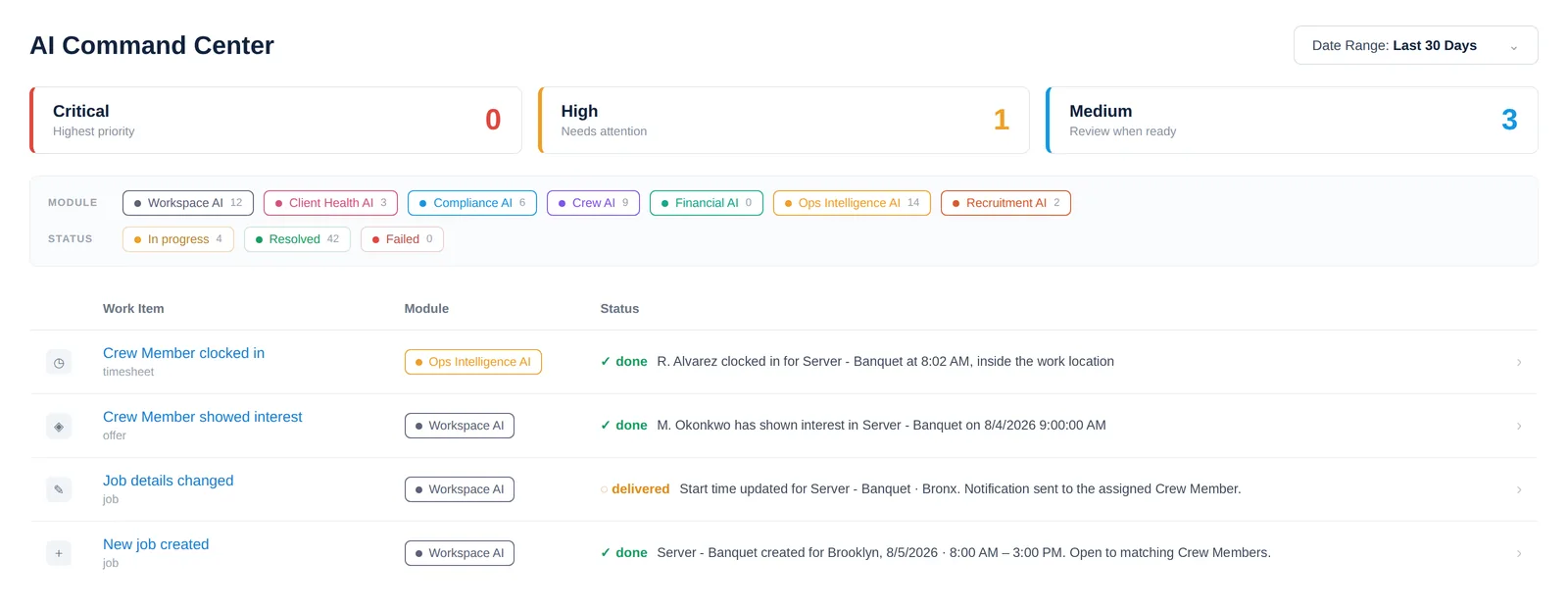Click the Module column header
Image resolution: width=1568 pixels, height=611 pixels.
point(426,308)
